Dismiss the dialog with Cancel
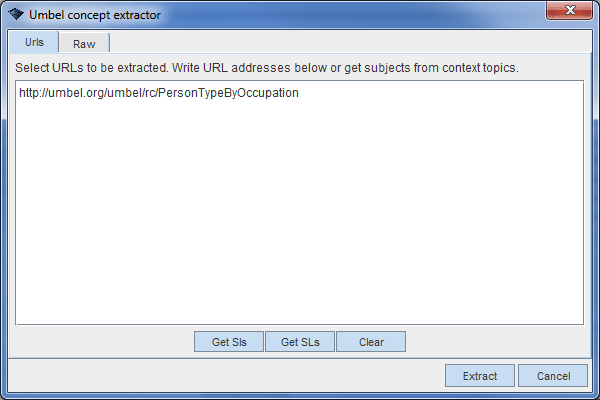This screenshot has width=600, height=400. point(553,376)
